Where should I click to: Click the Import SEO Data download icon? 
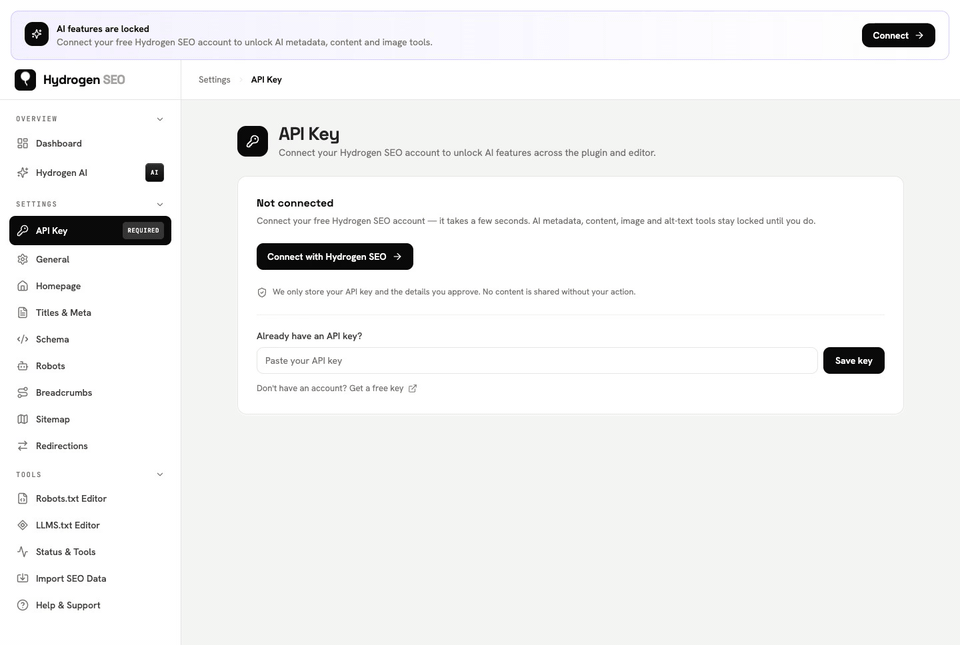23,578
